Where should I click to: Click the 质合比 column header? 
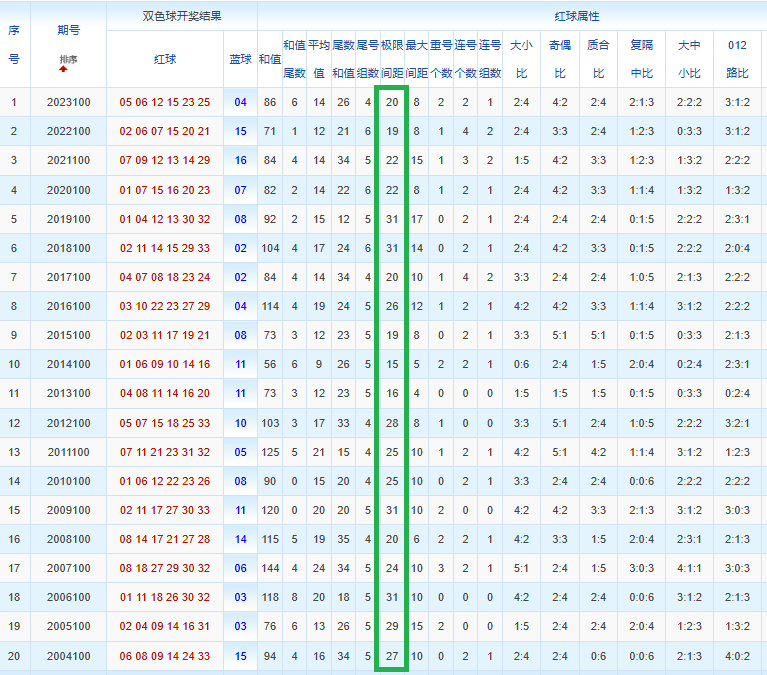pos(598,59)
